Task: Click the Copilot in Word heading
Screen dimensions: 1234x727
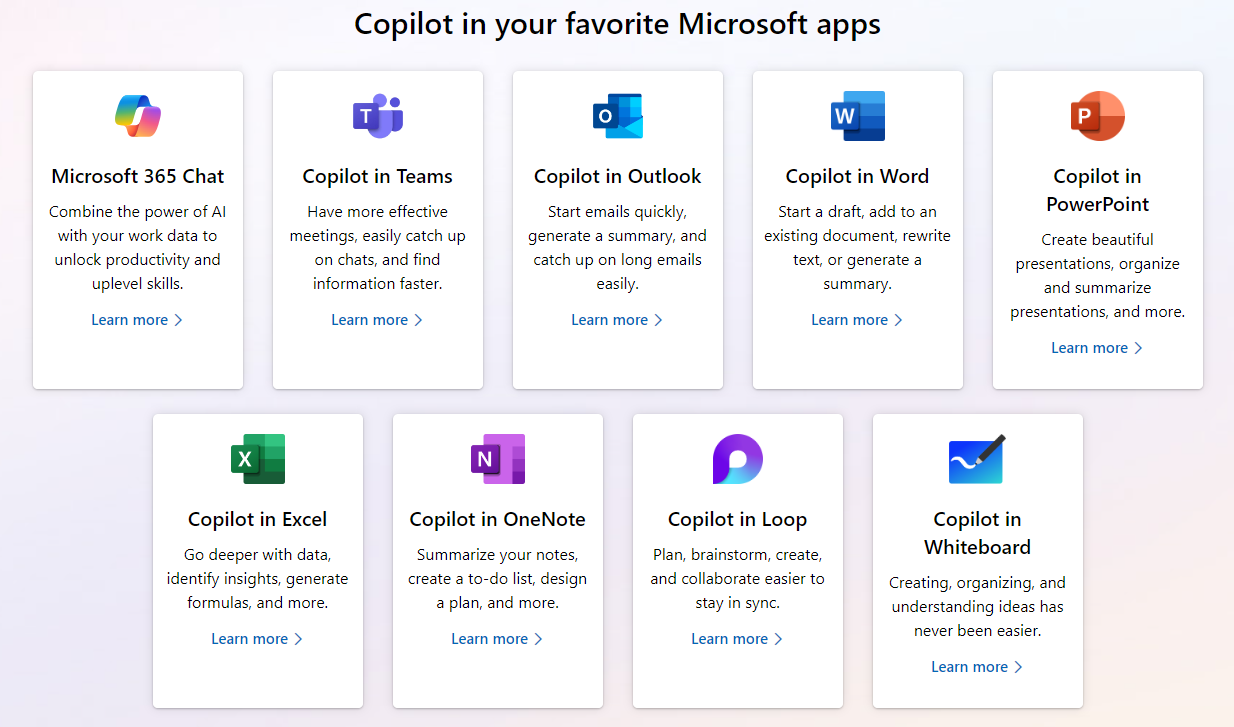Action: pos(858,177)
